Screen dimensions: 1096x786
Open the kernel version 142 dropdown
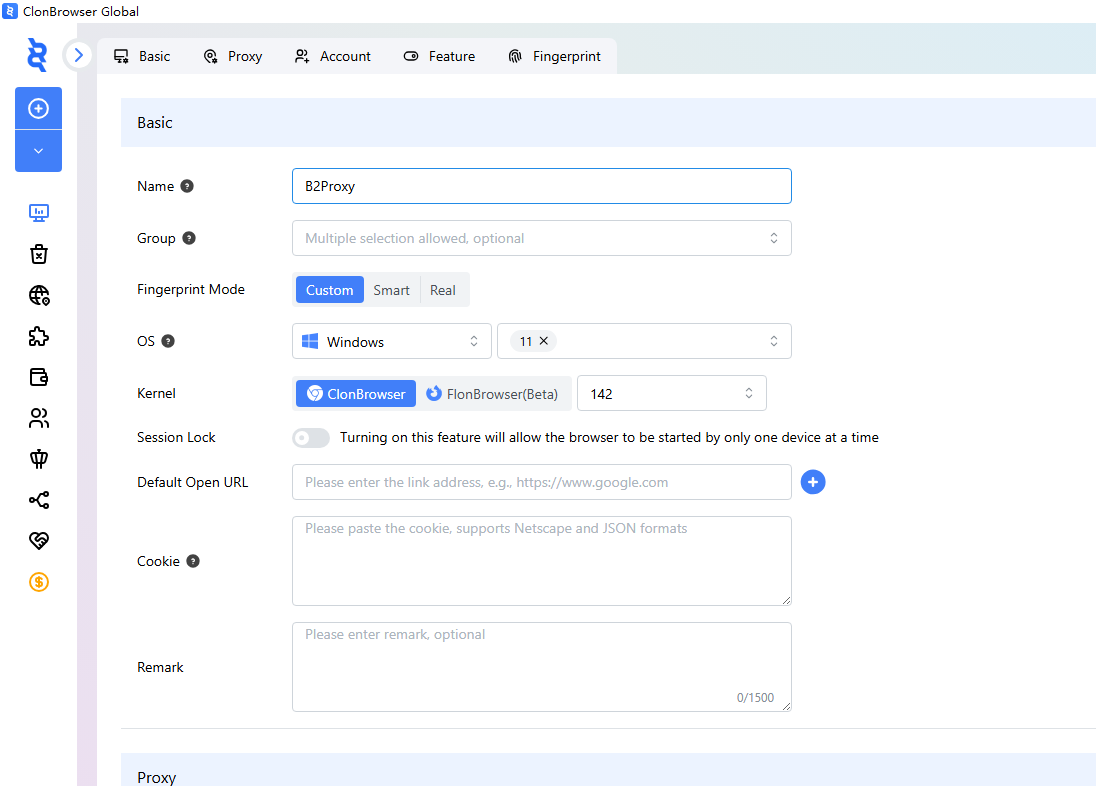pos(671,394)
